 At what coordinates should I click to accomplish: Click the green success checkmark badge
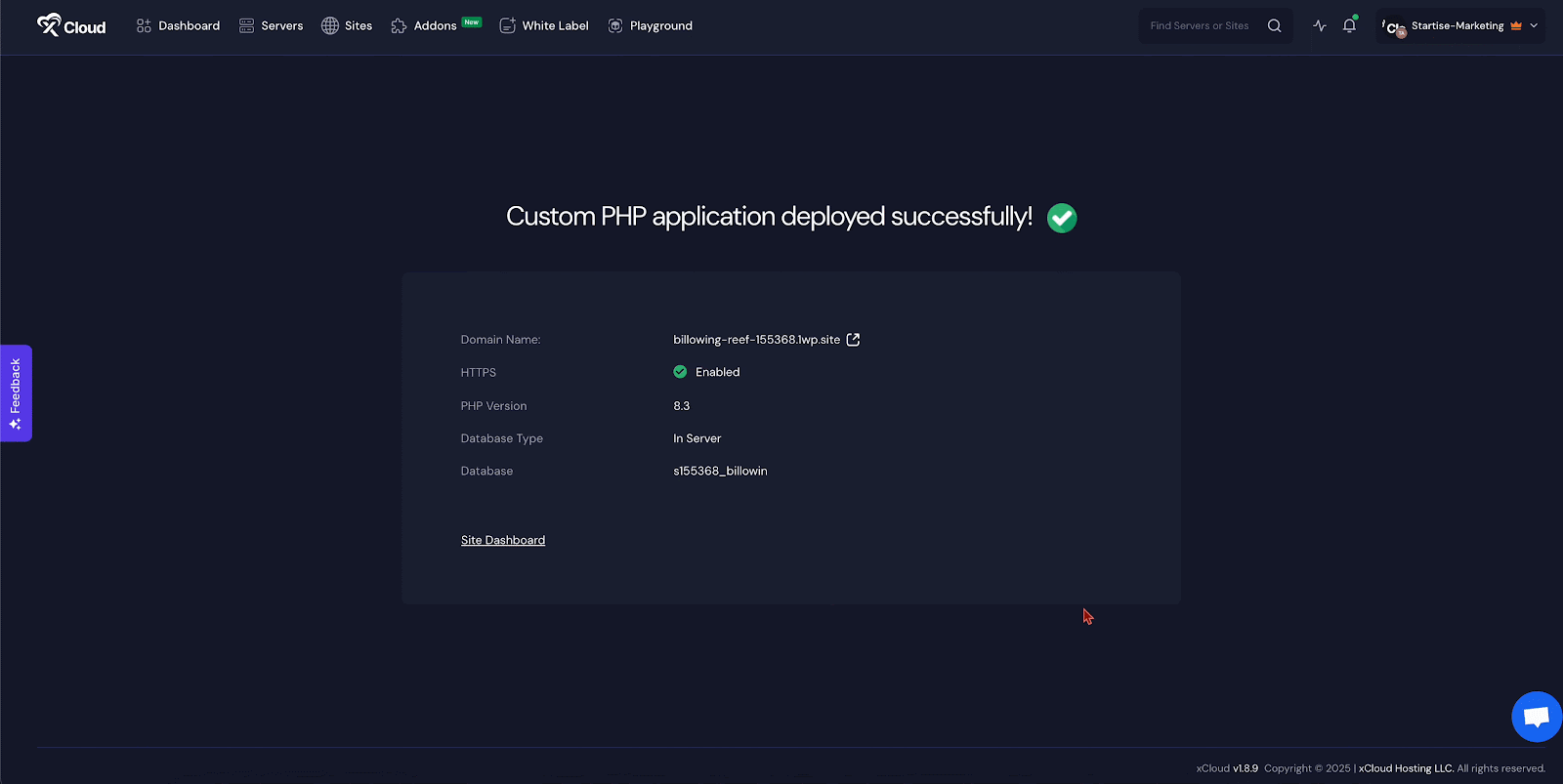tap(1062, 218)
